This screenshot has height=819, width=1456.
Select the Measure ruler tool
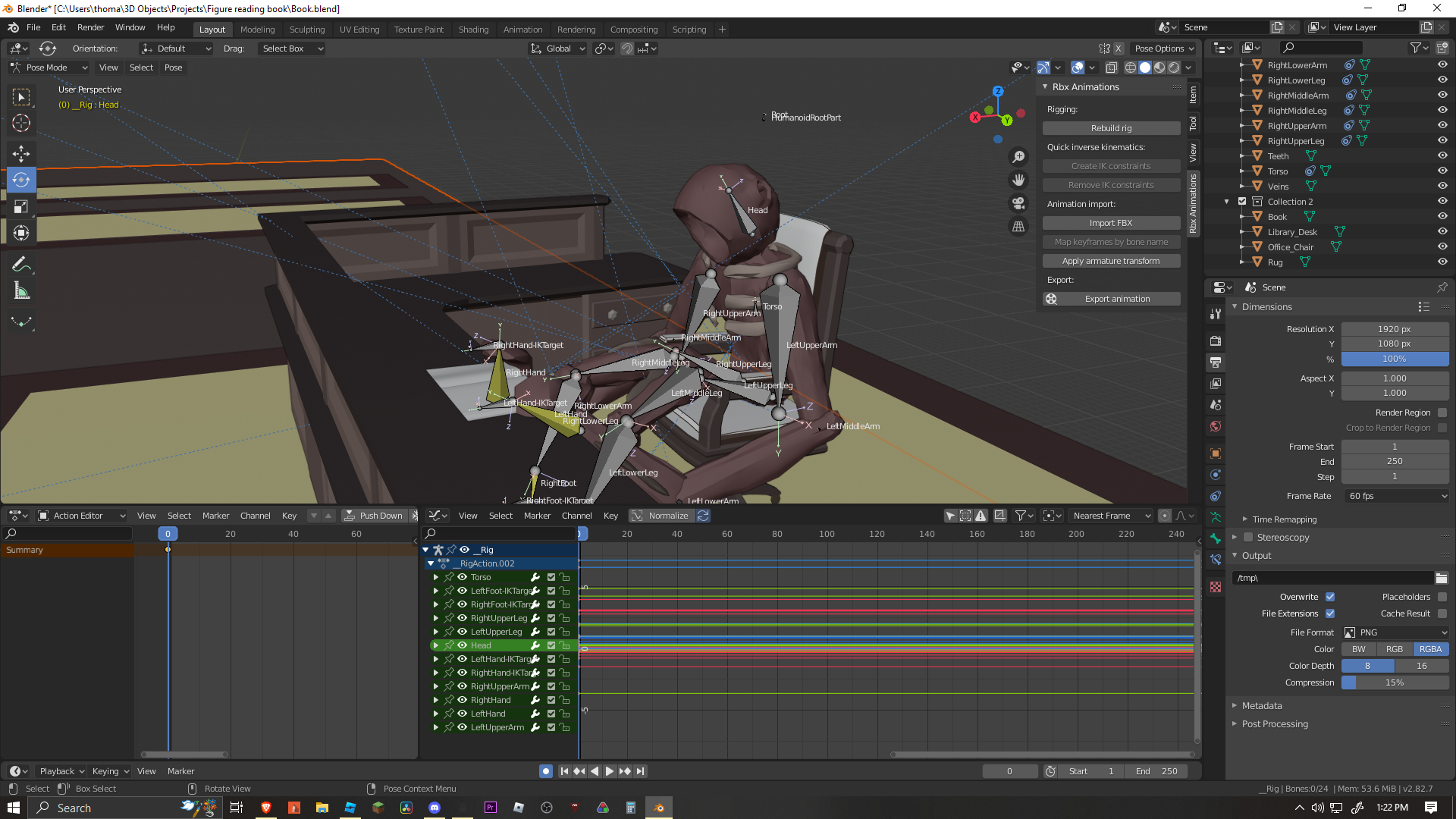pos(21,291)
